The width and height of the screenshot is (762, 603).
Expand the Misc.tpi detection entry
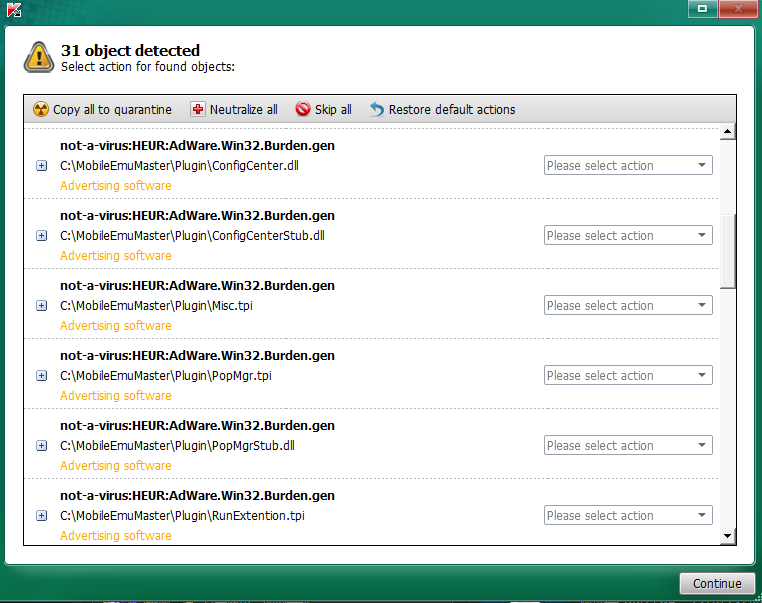(42, 306)
